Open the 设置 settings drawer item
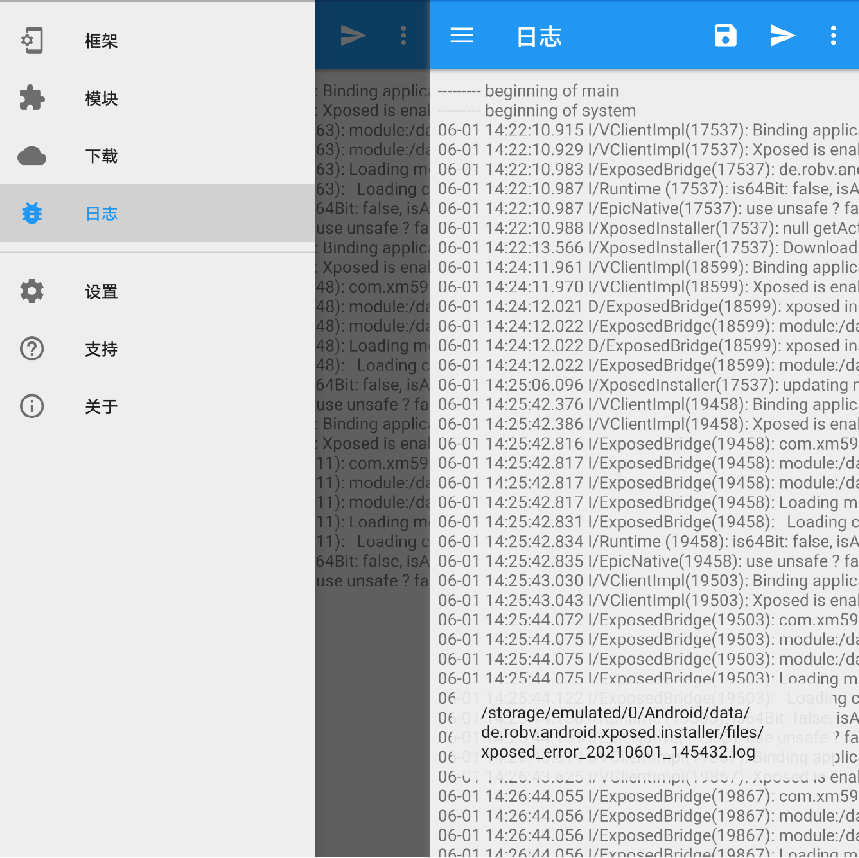The width and height of the screenshot is (859, 858). tap(157, 291)
